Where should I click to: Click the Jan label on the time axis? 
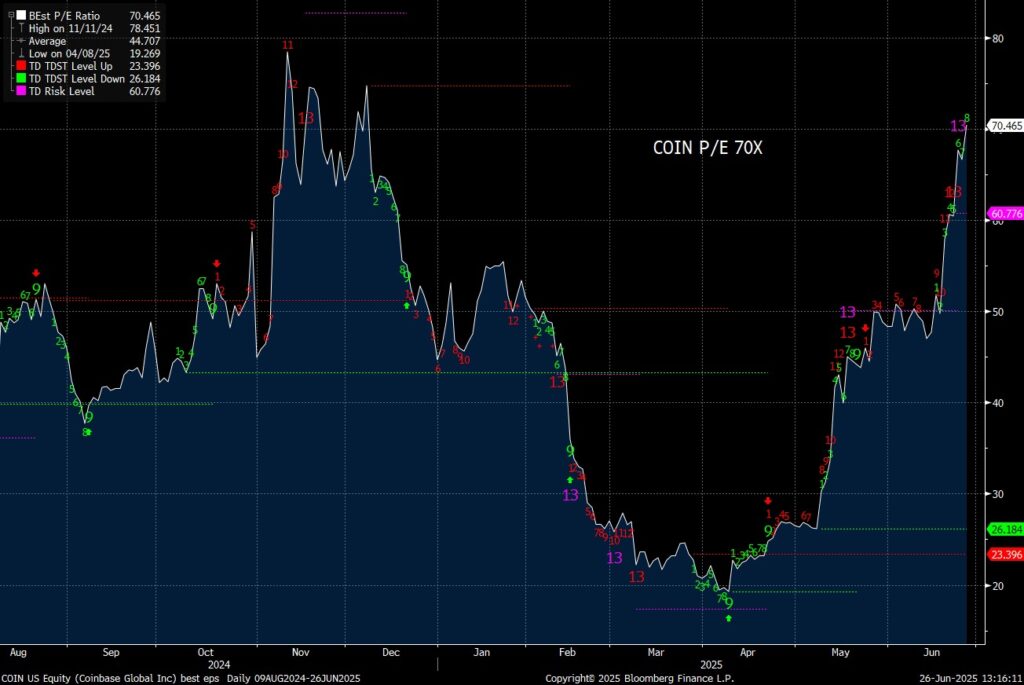(481, 652)
